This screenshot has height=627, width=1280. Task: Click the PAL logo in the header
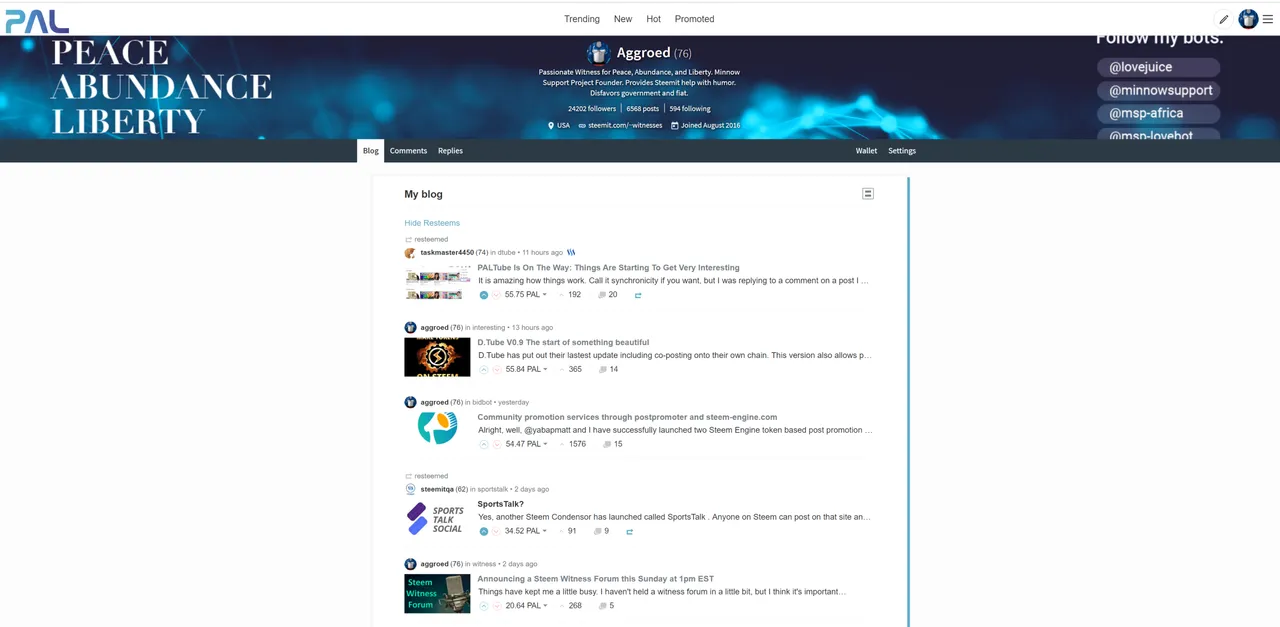(x=37, y=19)
